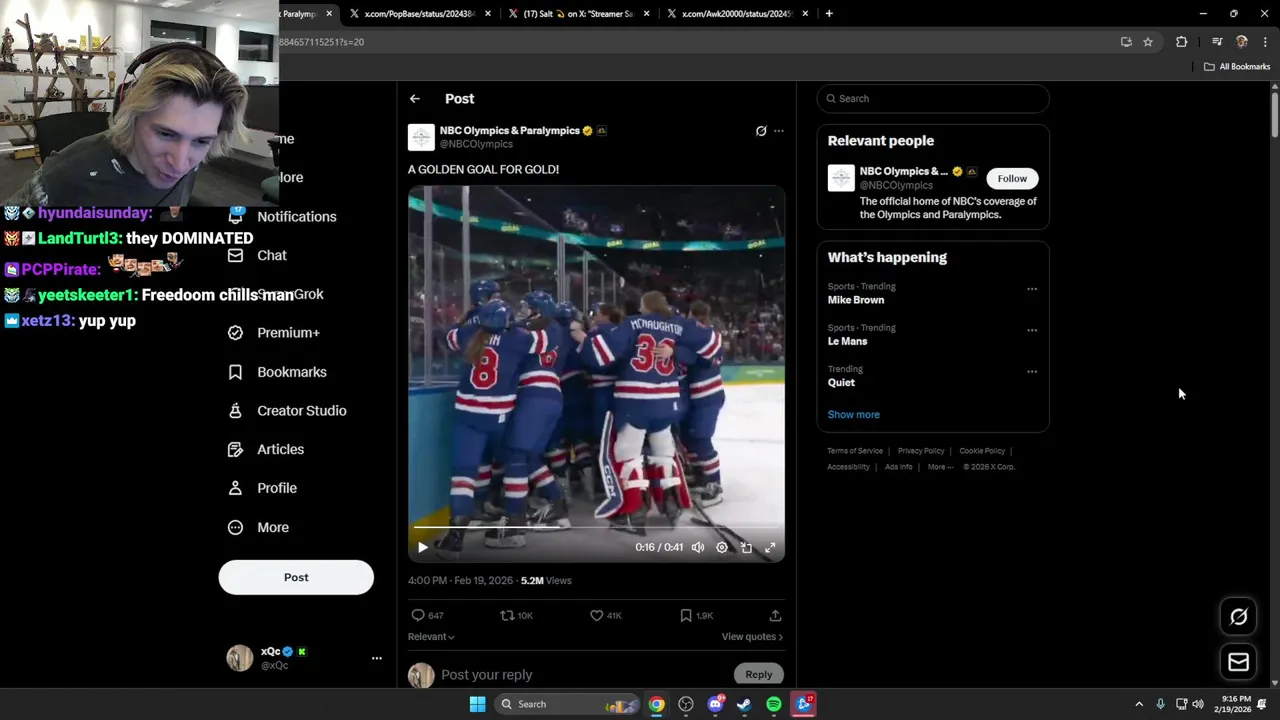
Task: Open video settings gear
Action: [x=722, y=547]
